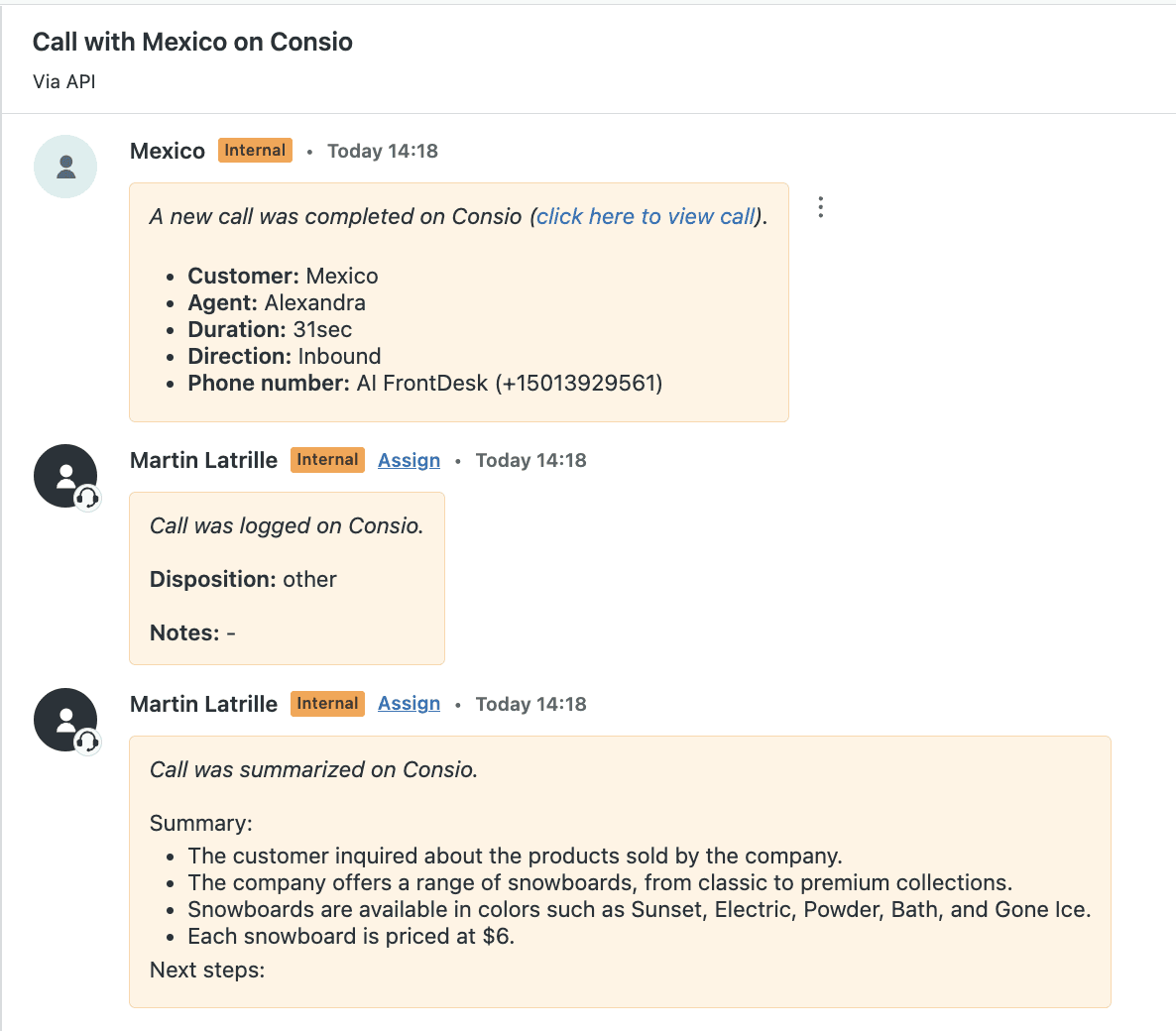Viewport: 1176px width, 1031px height.
Task: Click the "Call with Mexico on Consio" title
Action: pyautogui.click(x=192, y=42)
